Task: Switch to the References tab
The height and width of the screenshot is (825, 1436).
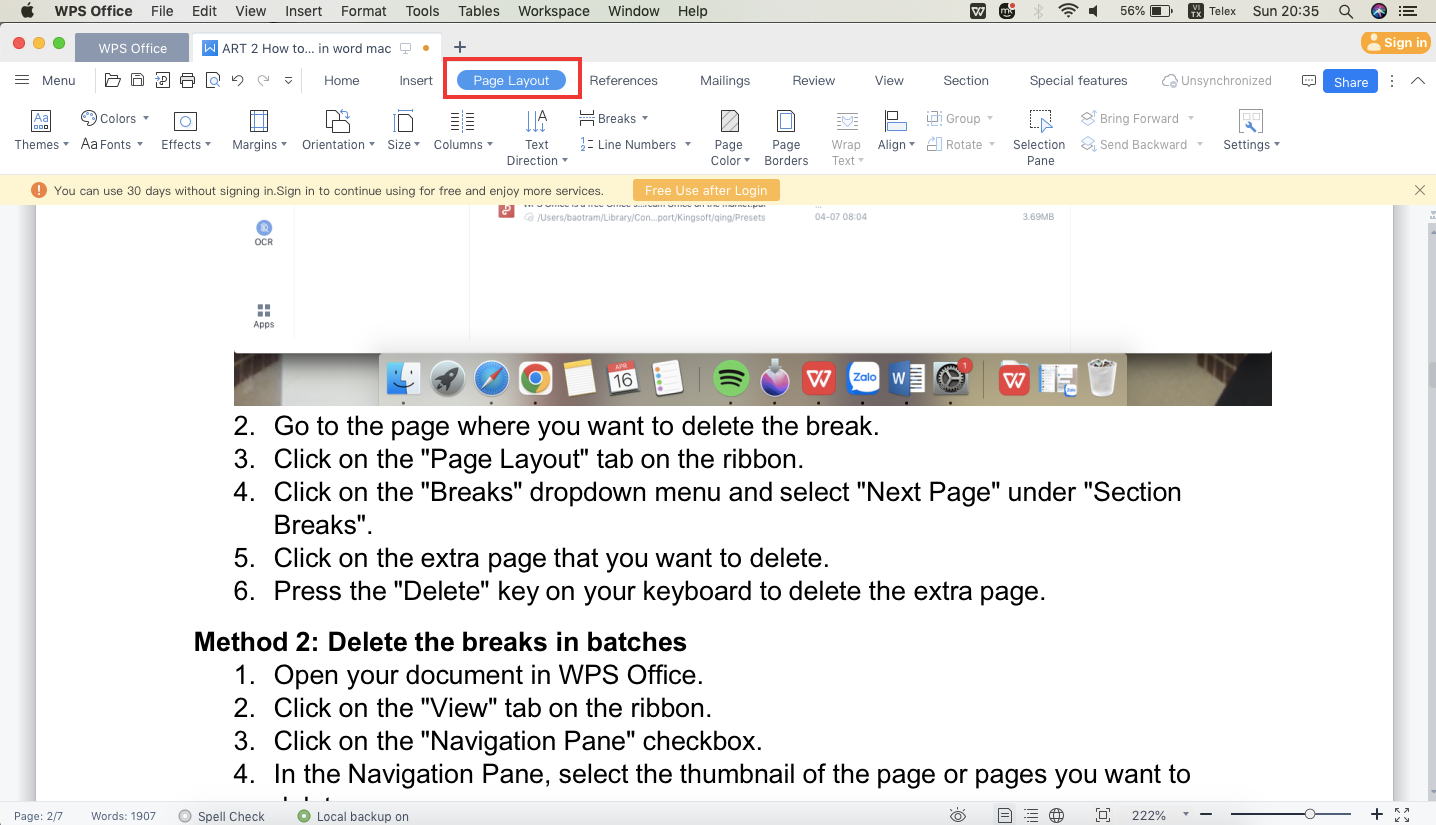Action: (623, 80)
